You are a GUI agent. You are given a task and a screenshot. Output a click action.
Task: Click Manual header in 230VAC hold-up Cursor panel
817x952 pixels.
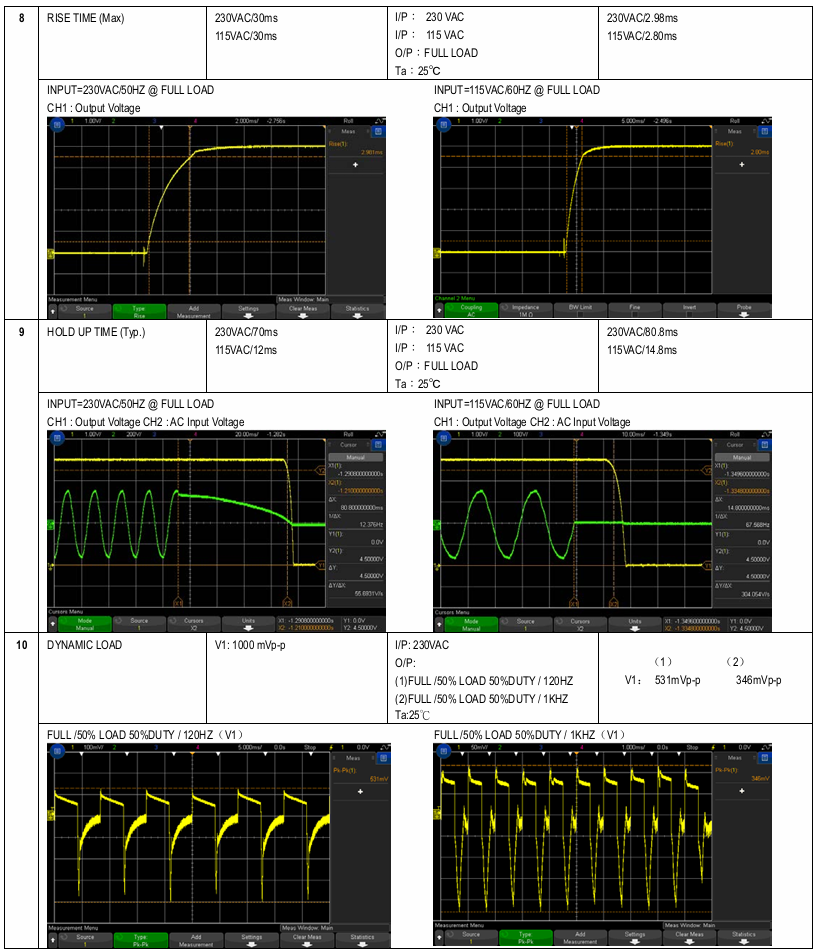(356, 457)
